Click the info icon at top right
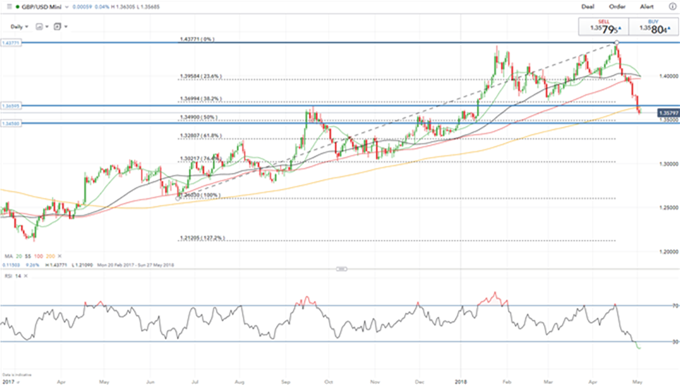 pos(672,7)
